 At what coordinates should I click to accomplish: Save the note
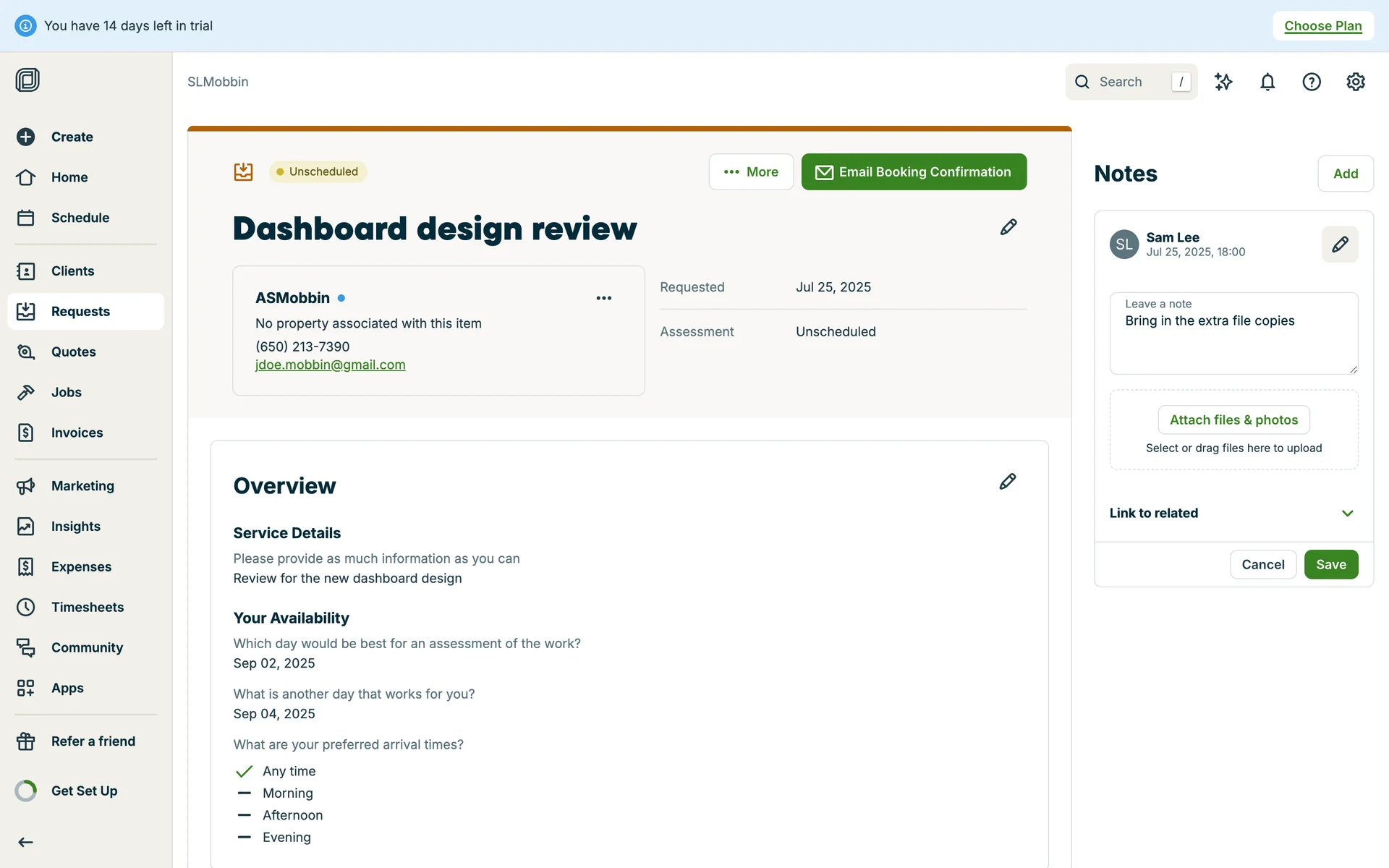pyautogui.click(x=1330, y=565)
